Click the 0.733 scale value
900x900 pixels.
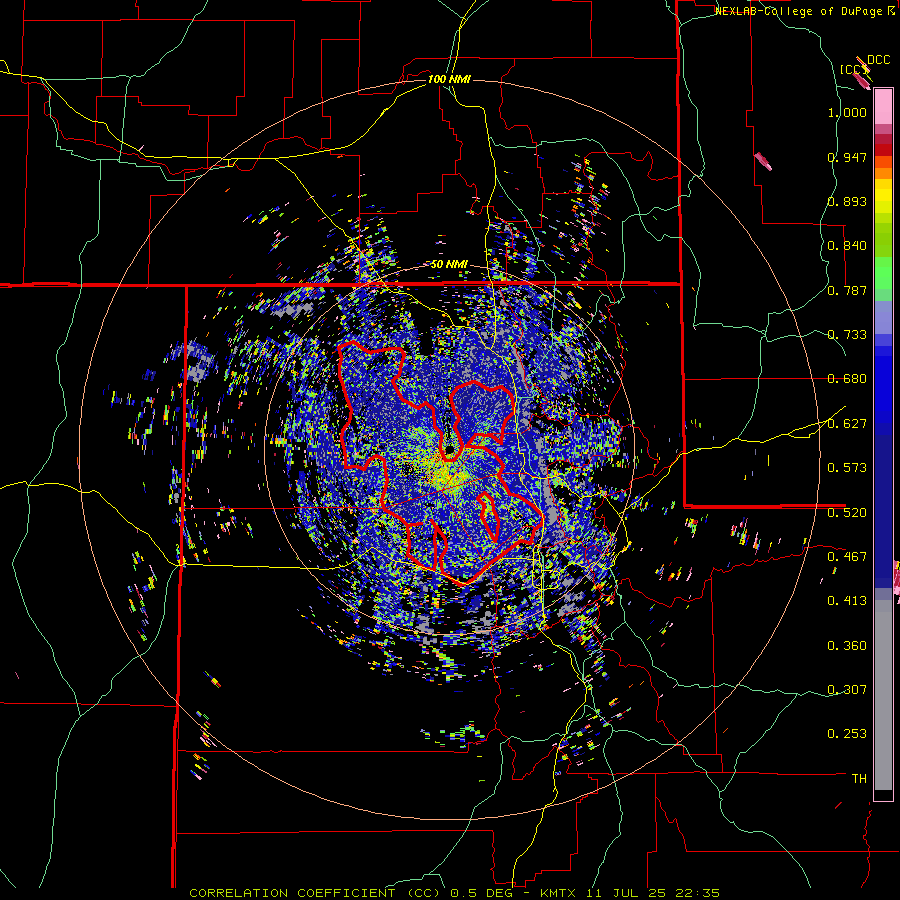(847, 335)
